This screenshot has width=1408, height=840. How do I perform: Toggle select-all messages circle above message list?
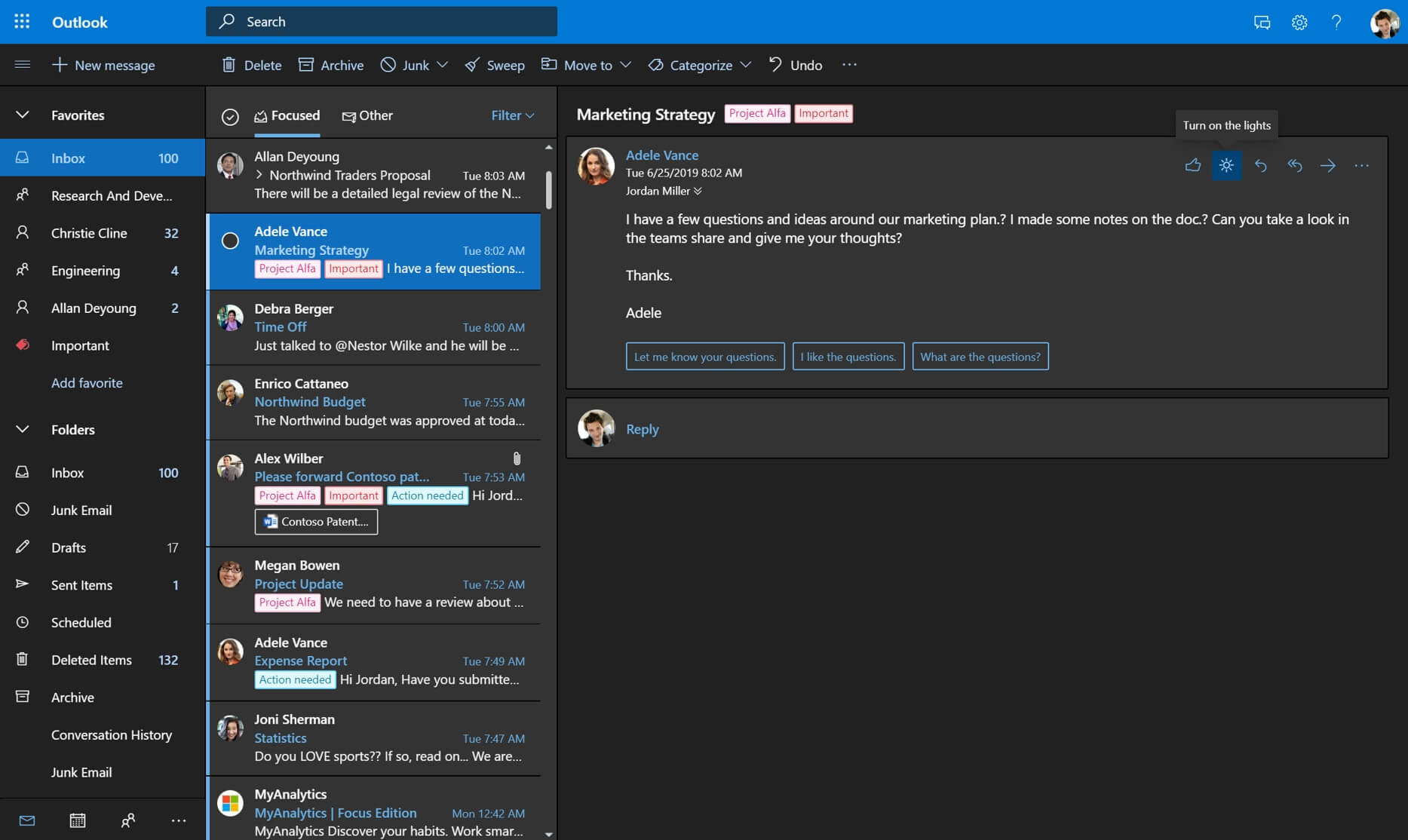pos(231,116)
